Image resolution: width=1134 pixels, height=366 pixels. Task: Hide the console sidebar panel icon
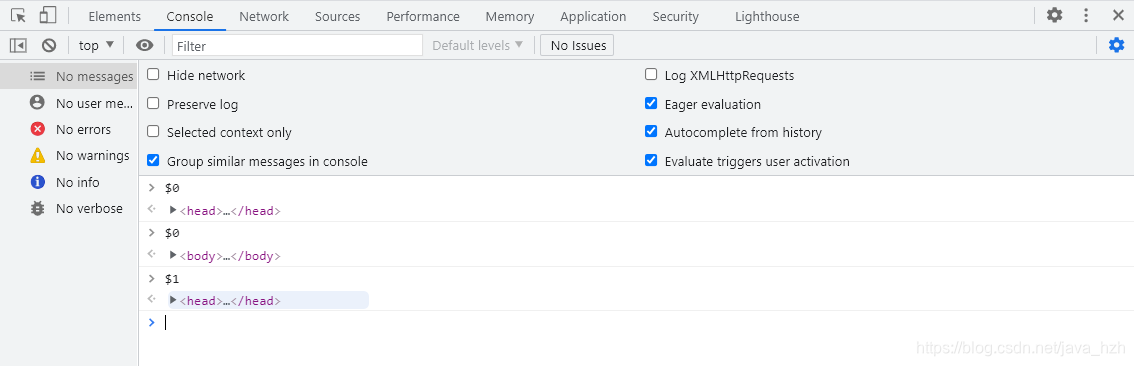18,46
